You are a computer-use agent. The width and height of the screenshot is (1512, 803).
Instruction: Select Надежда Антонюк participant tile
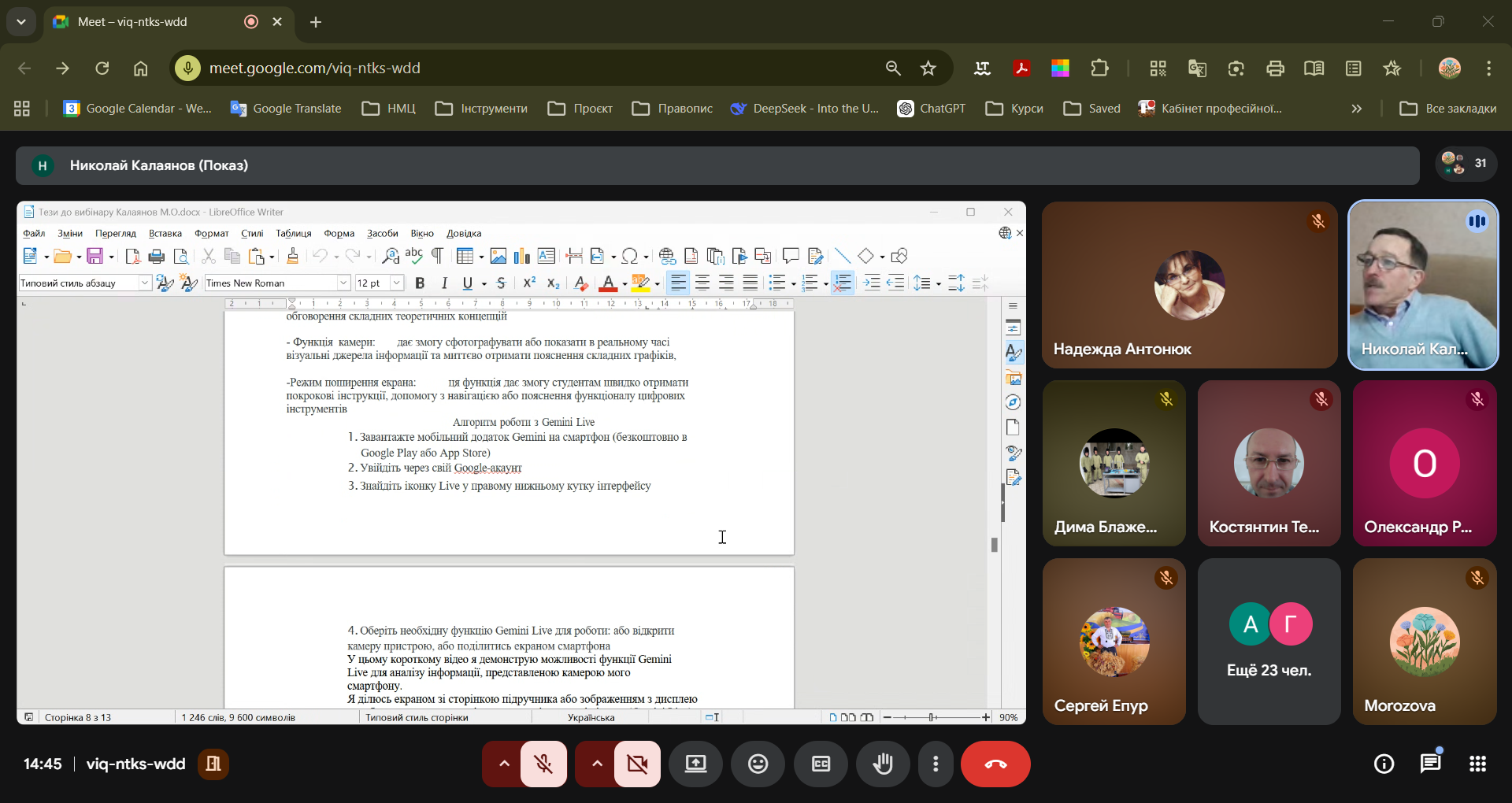(1189, 285)
